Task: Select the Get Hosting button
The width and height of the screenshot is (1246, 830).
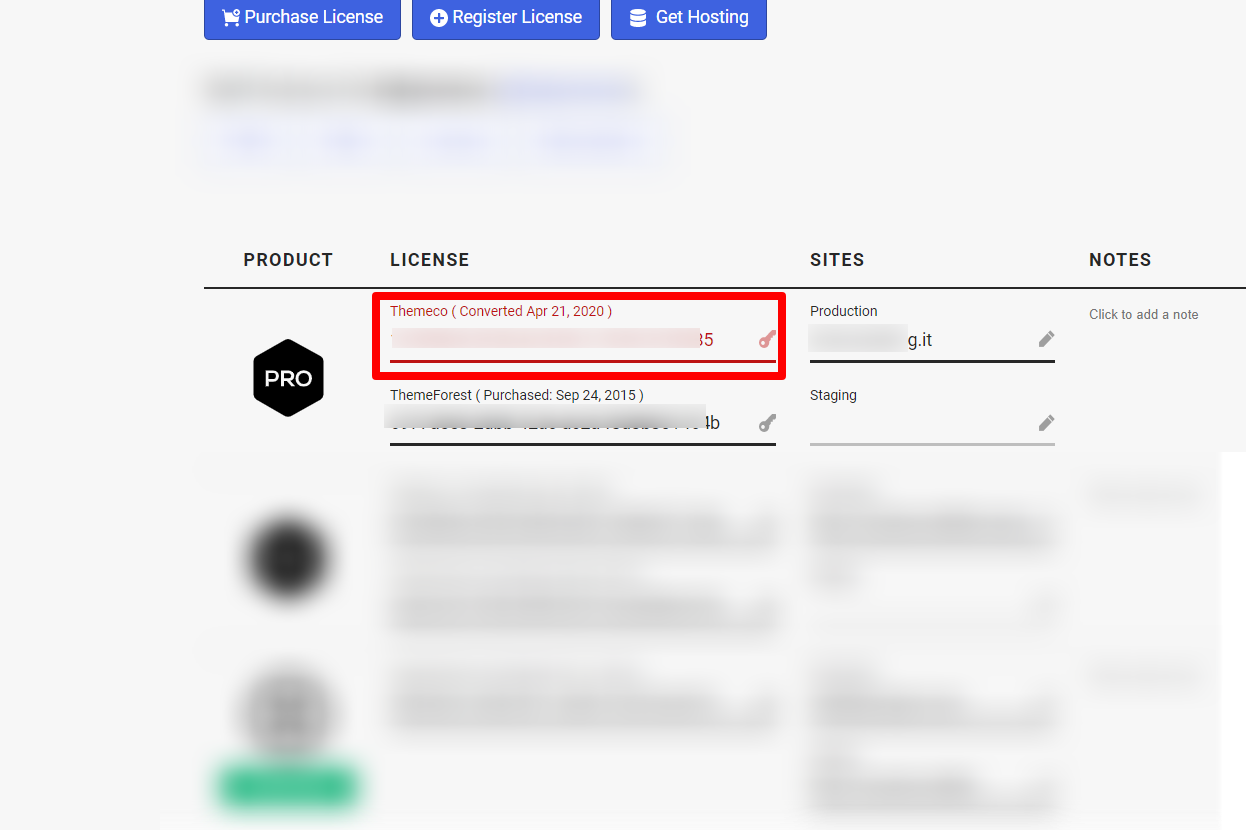Action: click(x=689, y=18)
